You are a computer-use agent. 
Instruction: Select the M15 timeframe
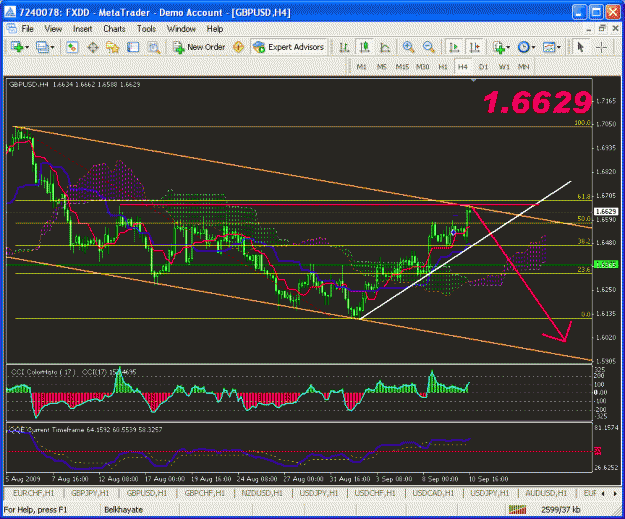coord(402,67)
